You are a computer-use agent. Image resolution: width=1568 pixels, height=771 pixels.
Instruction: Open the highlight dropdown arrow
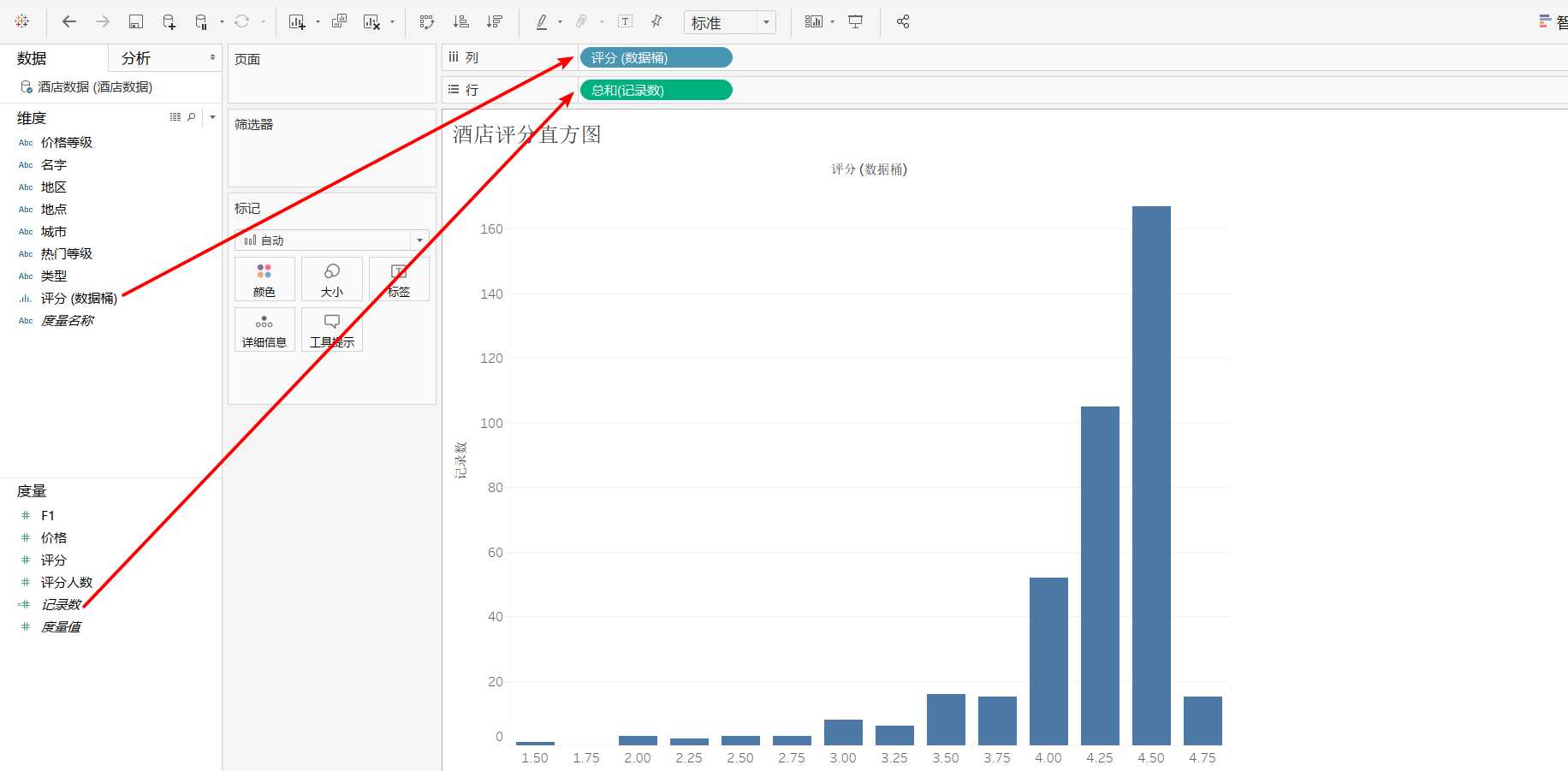click(x=560, y=22)
